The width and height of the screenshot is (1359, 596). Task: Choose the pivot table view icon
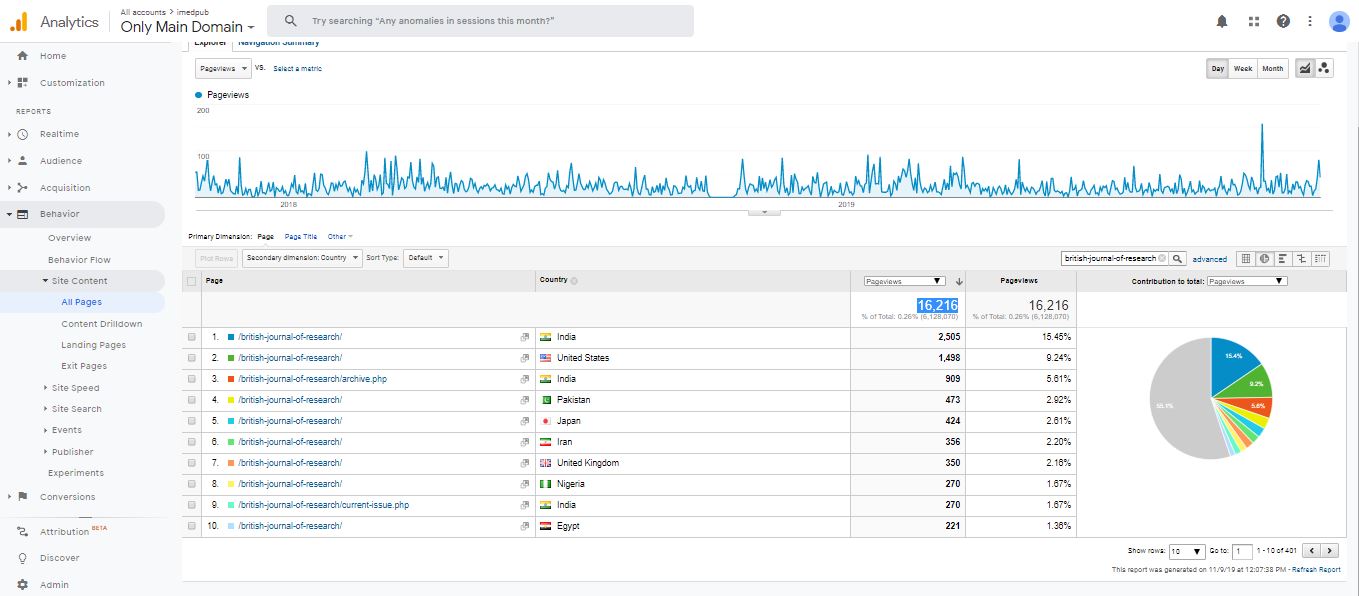[1321, 258]
